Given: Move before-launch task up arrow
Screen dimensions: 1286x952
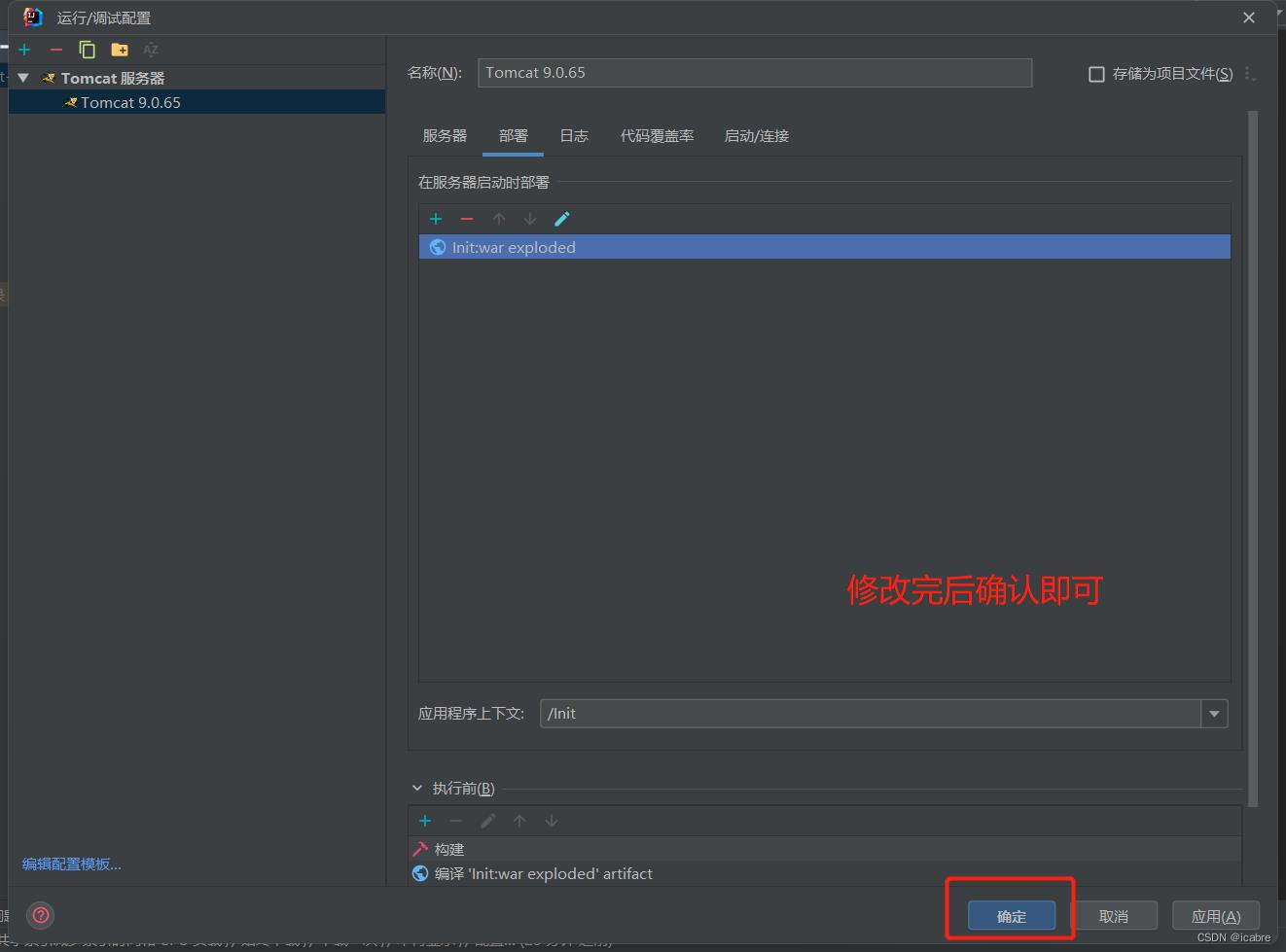Looking at the screenshot, I should (519, 821).
